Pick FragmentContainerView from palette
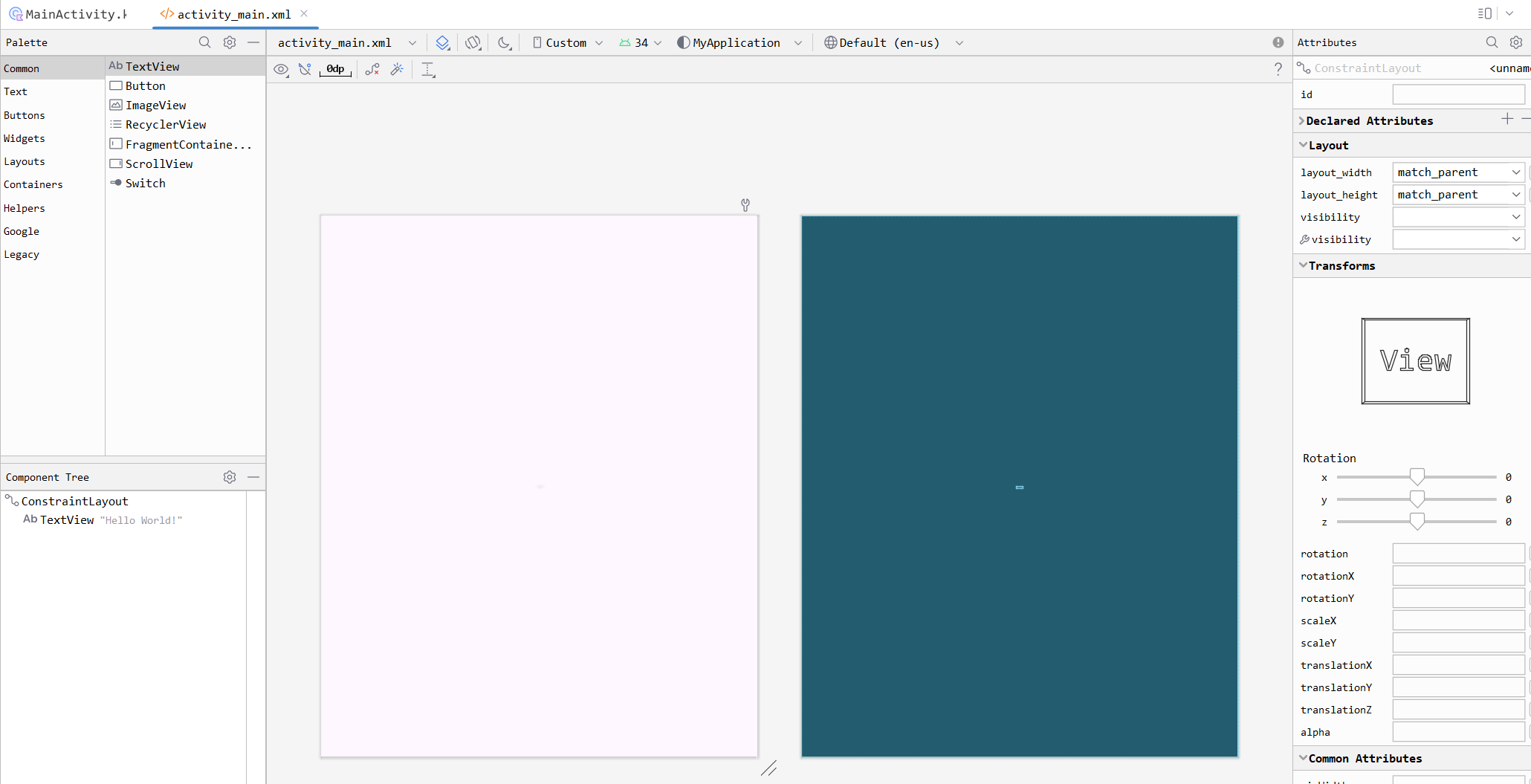Screen dimensions: 1531x784 [185, 144]
